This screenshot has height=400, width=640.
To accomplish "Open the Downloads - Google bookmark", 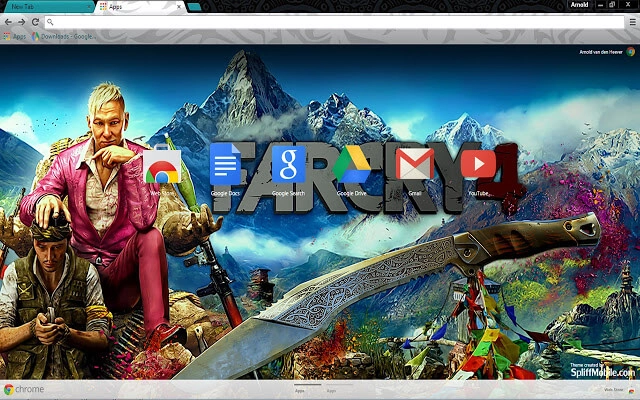I will click(64, 36).
